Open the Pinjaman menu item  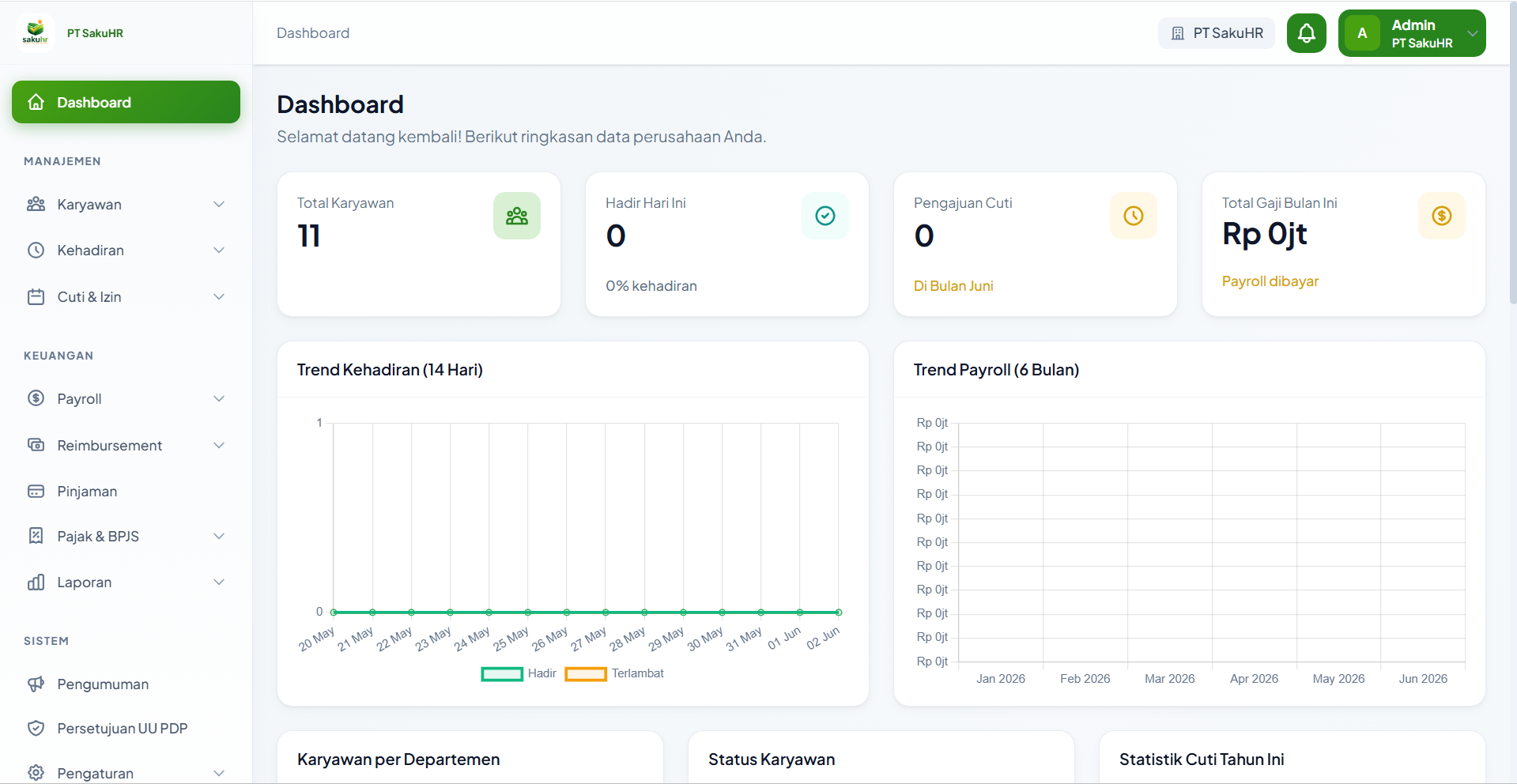126,492
